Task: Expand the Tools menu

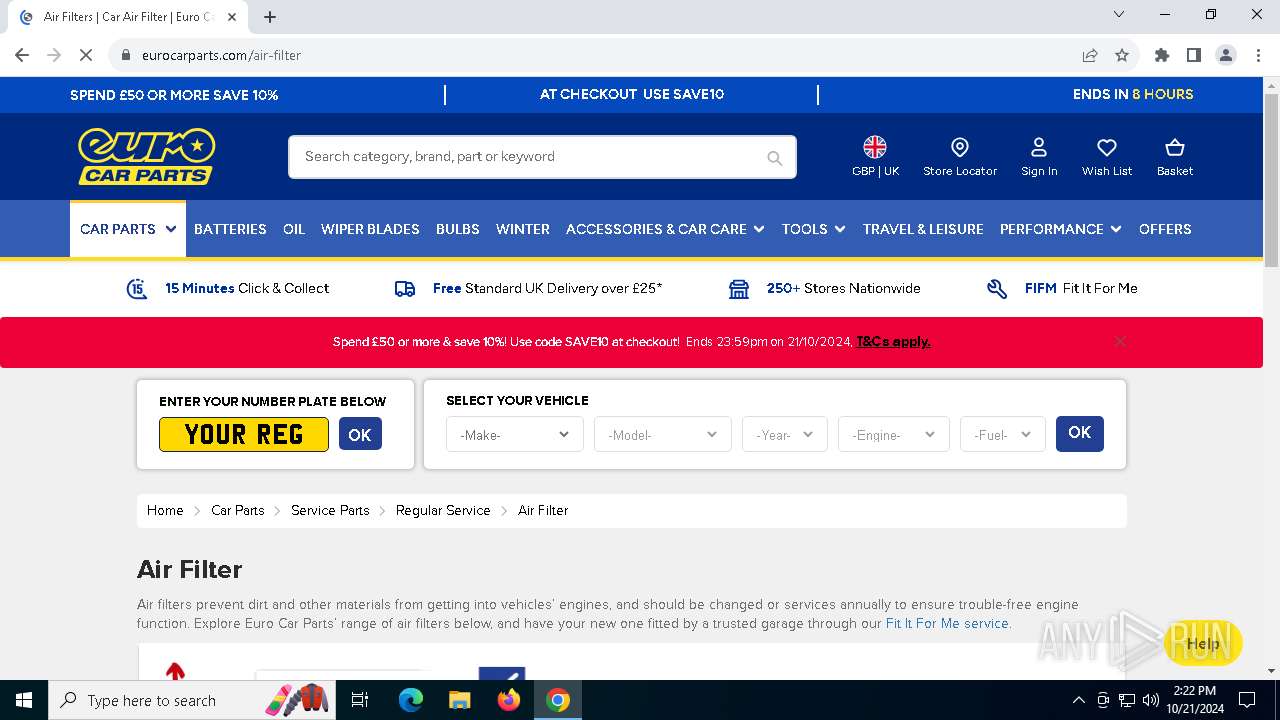Action: click(x=814, y=229)
